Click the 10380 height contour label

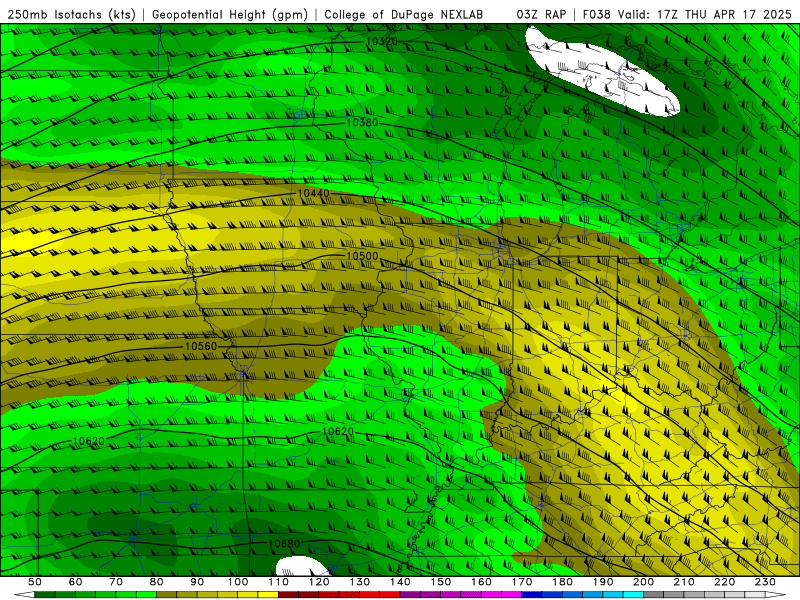coord(362,122)
